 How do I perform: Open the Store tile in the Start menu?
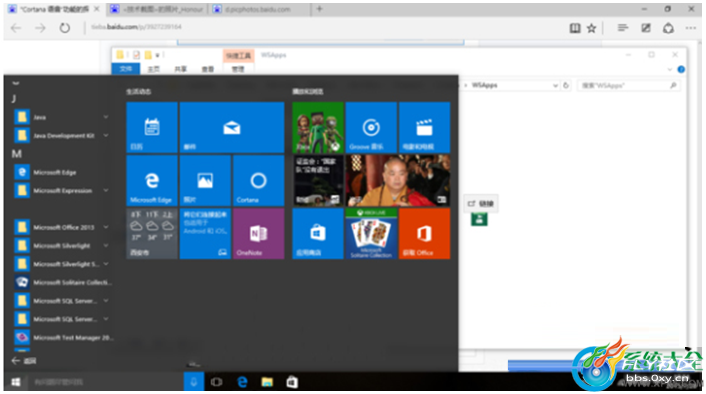tap(318, 234)
